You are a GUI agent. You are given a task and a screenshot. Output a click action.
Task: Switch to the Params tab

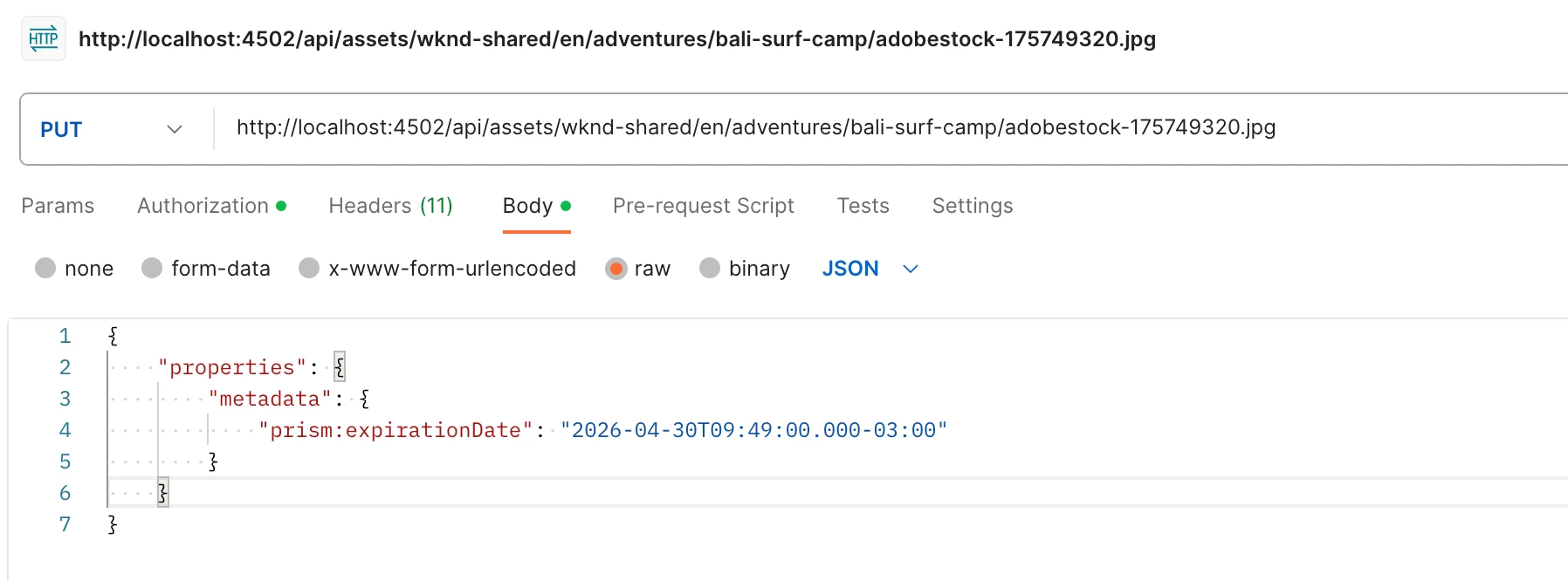(58, 206)
